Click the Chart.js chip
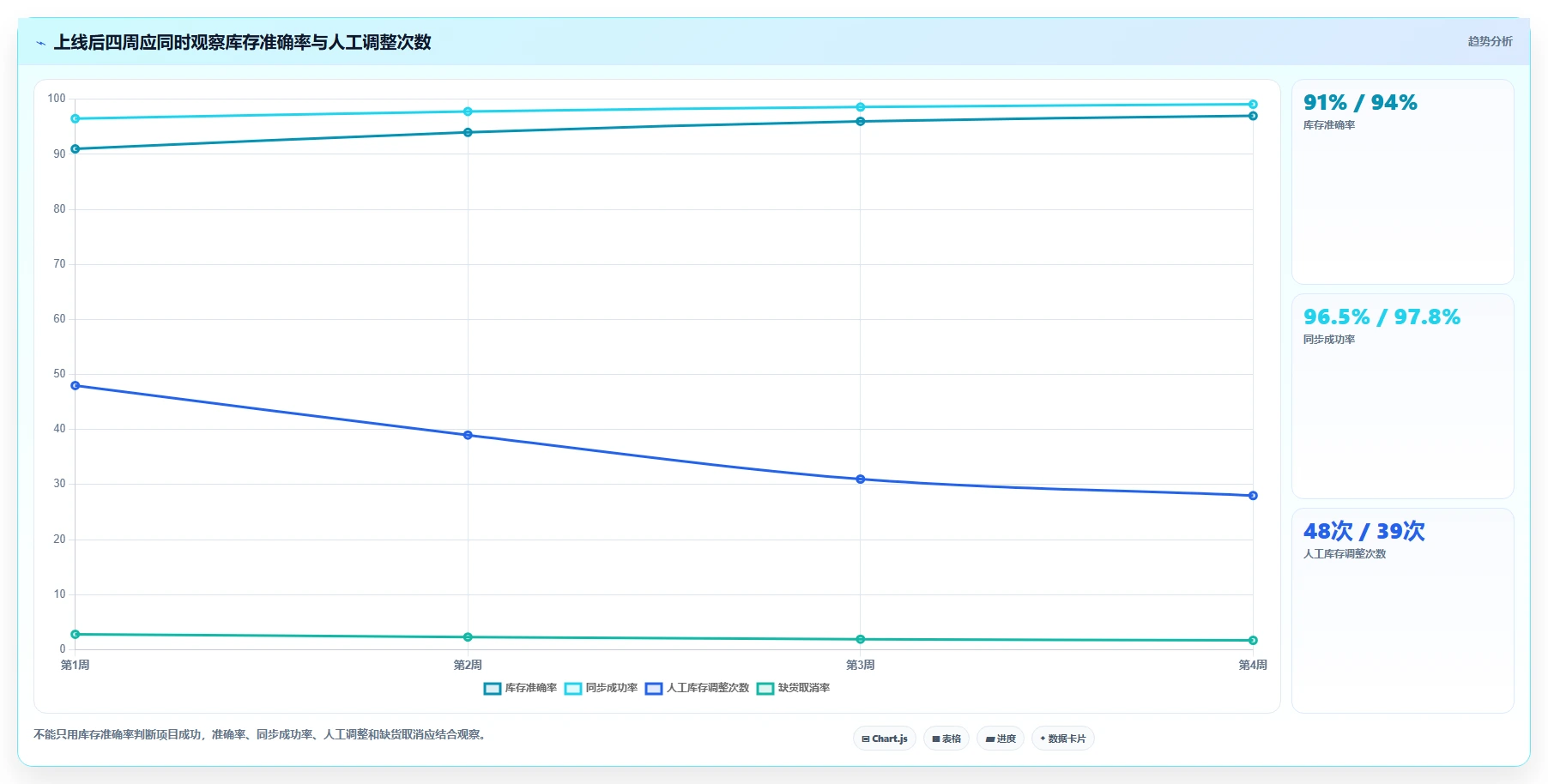The height and width of the screenshot is (784, 1548). [885, 739]
